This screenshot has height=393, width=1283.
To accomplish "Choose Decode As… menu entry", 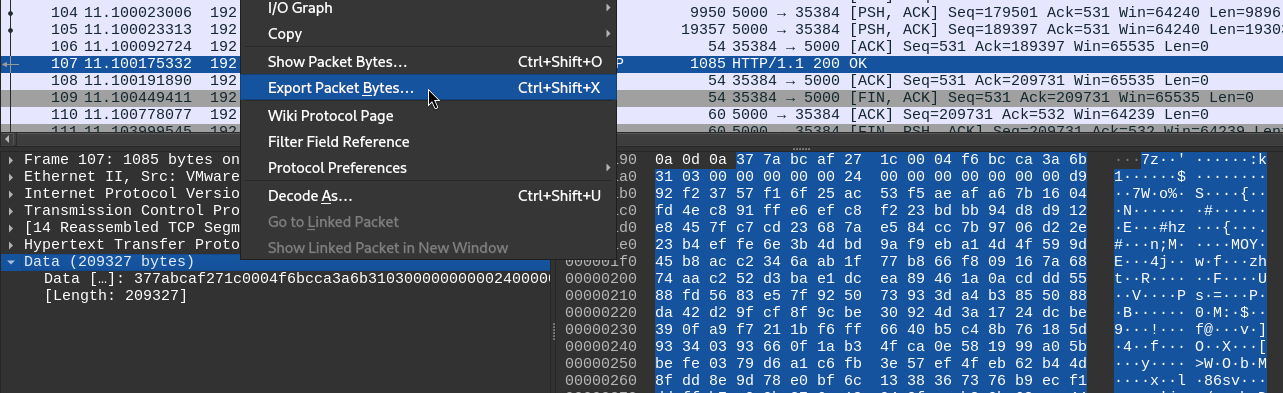I will (428, 196).
